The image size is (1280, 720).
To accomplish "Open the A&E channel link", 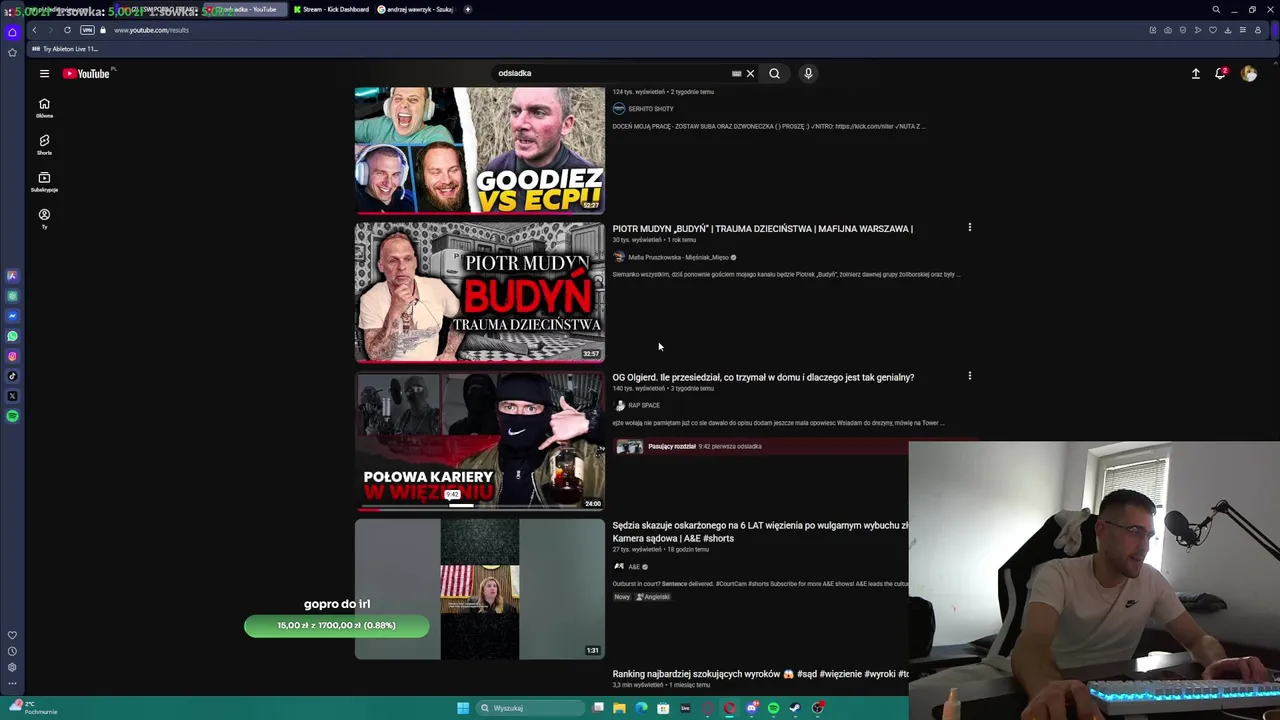I will pos(634,567).
